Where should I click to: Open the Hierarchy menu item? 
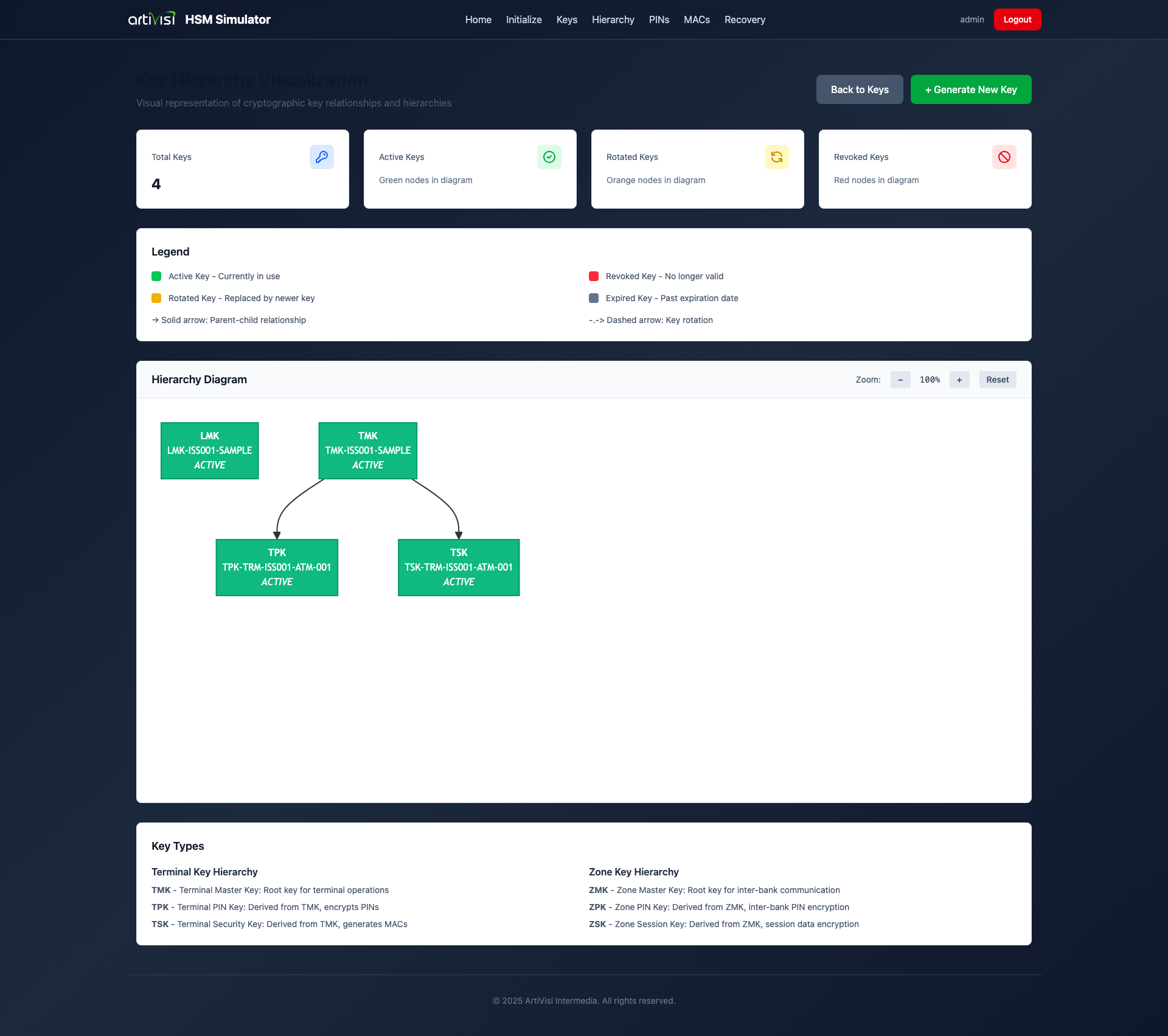pyautogui.click(x=613, y=19)
